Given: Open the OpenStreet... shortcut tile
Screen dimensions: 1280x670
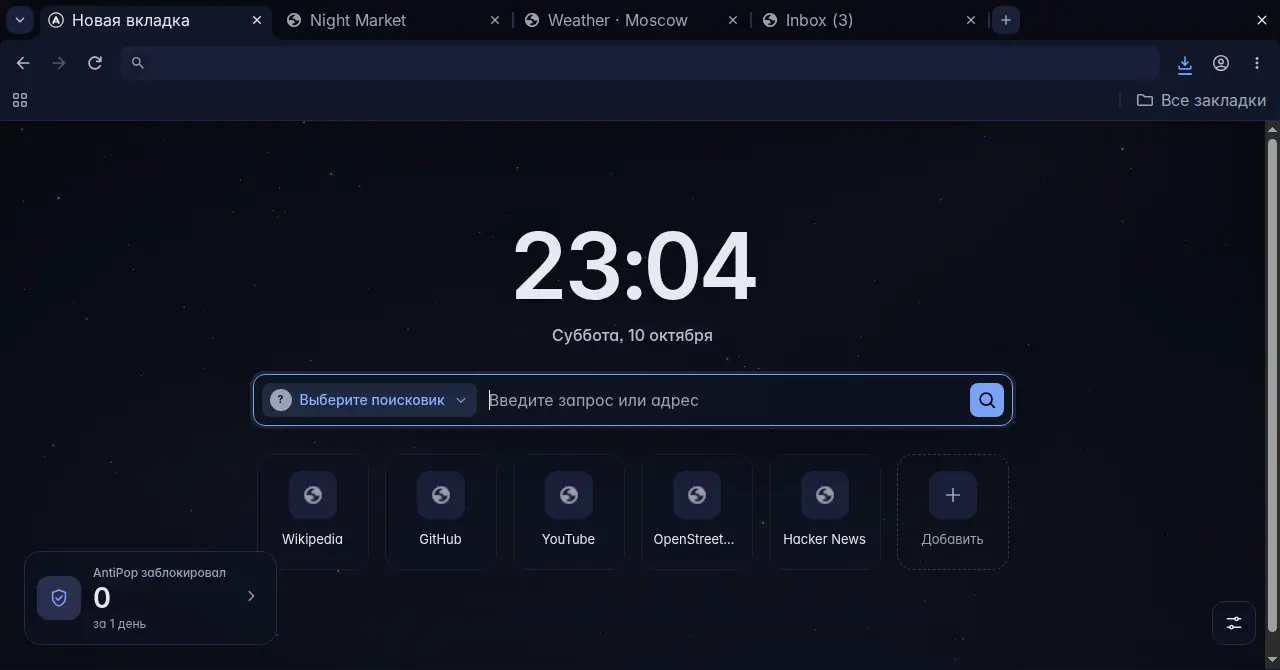Looking at the screenshot, I should (x=697, y=512).
